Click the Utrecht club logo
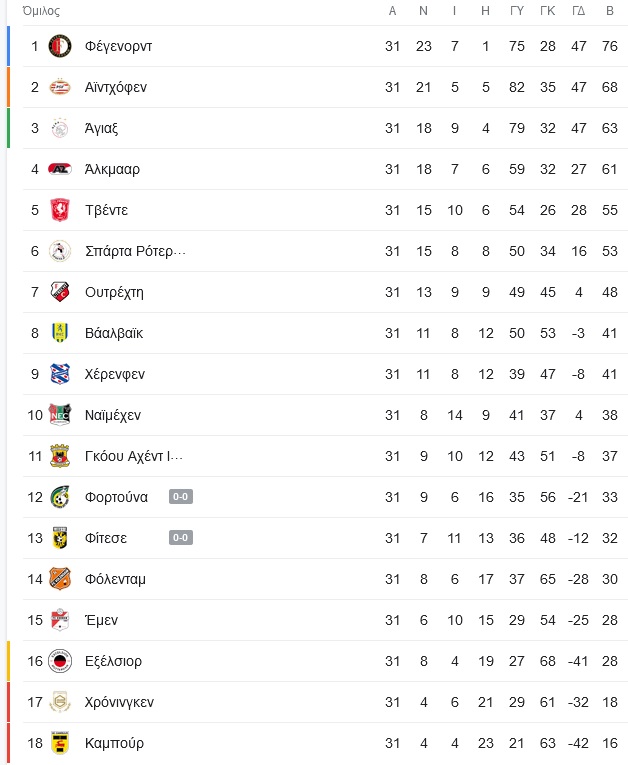 (60, 292)
